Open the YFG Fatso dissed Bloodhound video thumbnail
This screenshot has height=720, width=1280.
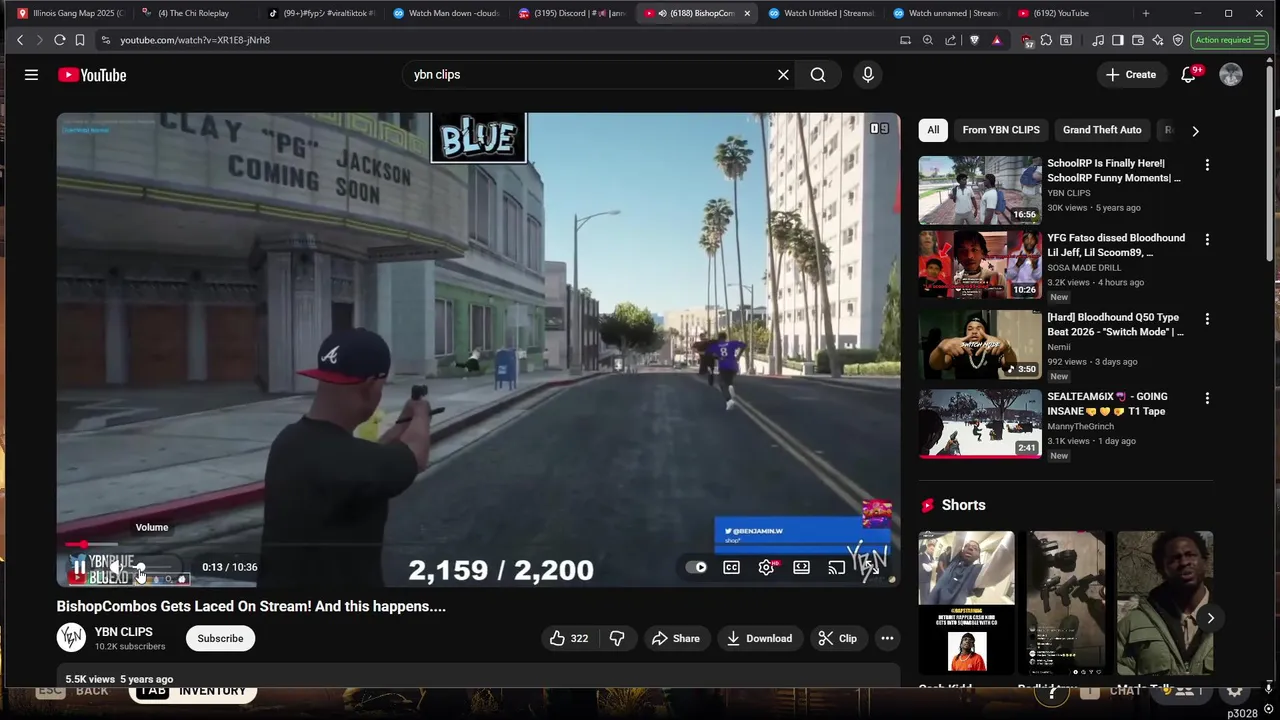point(980,265)
